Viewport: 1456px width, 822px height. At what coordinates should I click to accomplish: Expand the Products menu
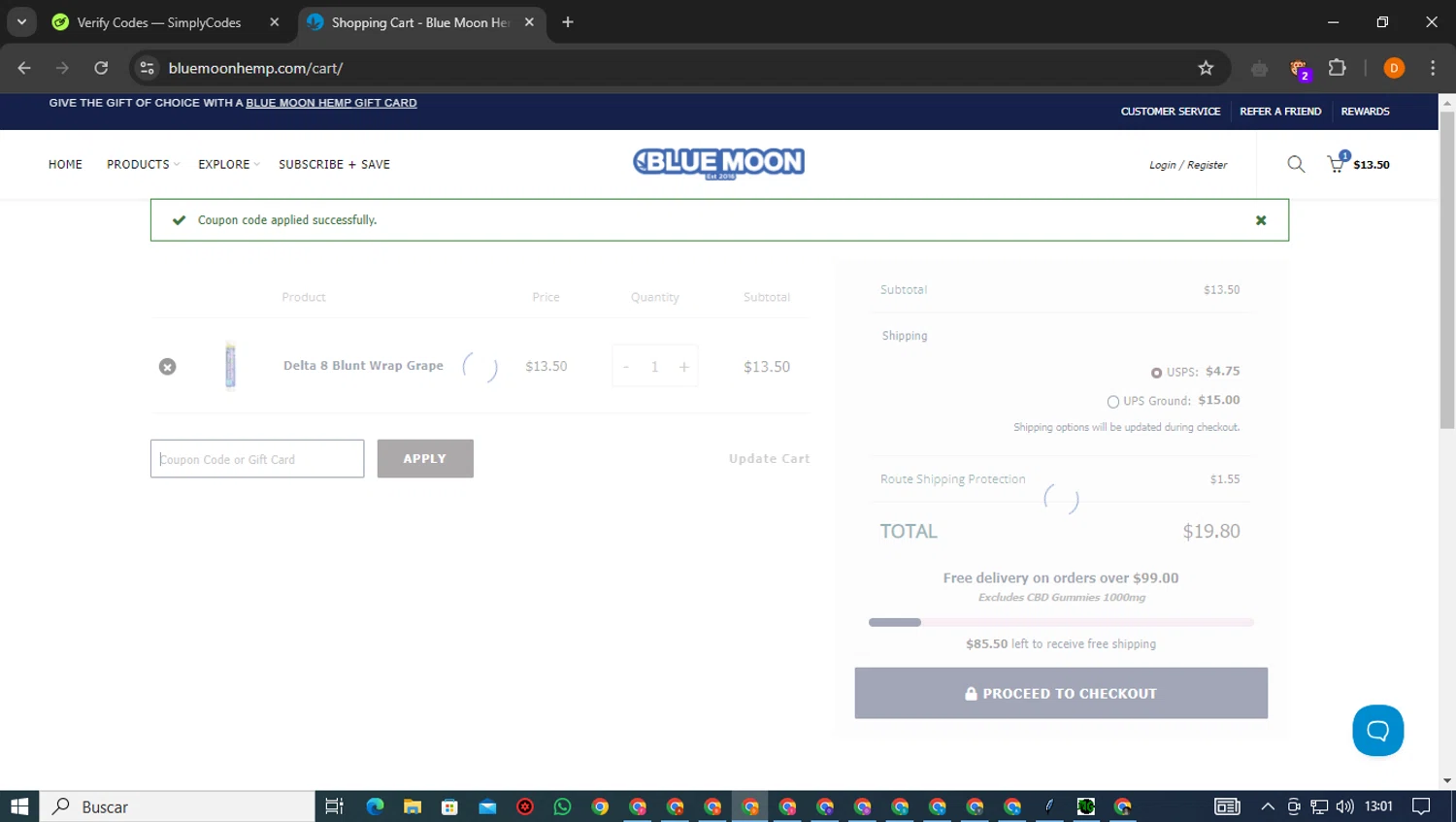tap(143, 164)
